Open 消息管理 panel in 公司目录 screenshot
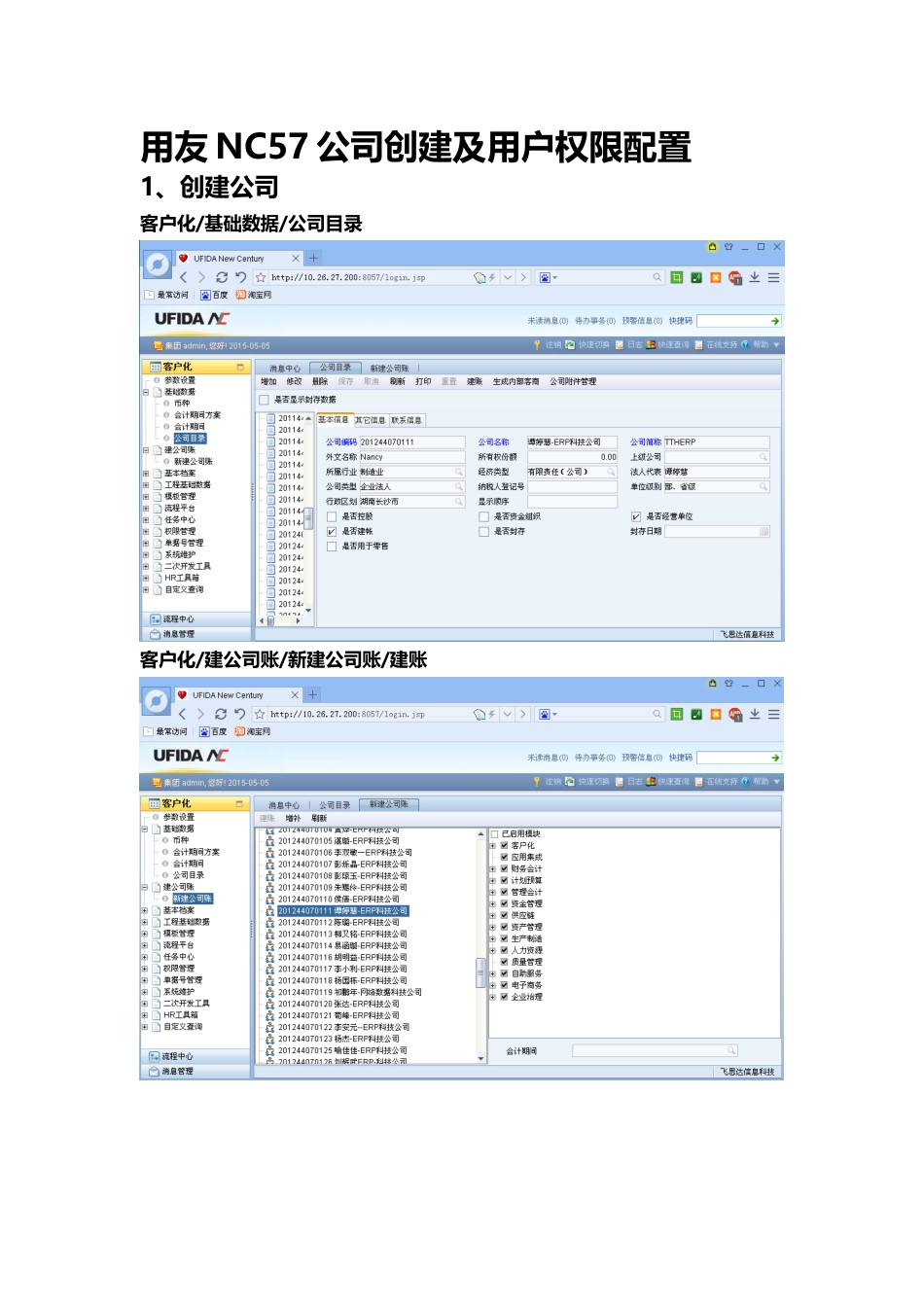Screen dimensions: 924x1307 [x=195, y=634]
